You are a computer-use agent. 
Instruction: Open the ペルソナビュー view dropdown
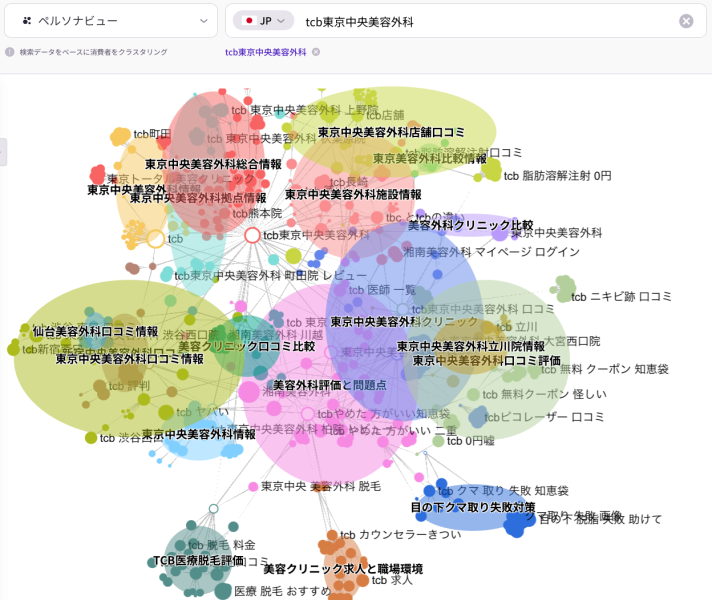click(x=111, y=21)
